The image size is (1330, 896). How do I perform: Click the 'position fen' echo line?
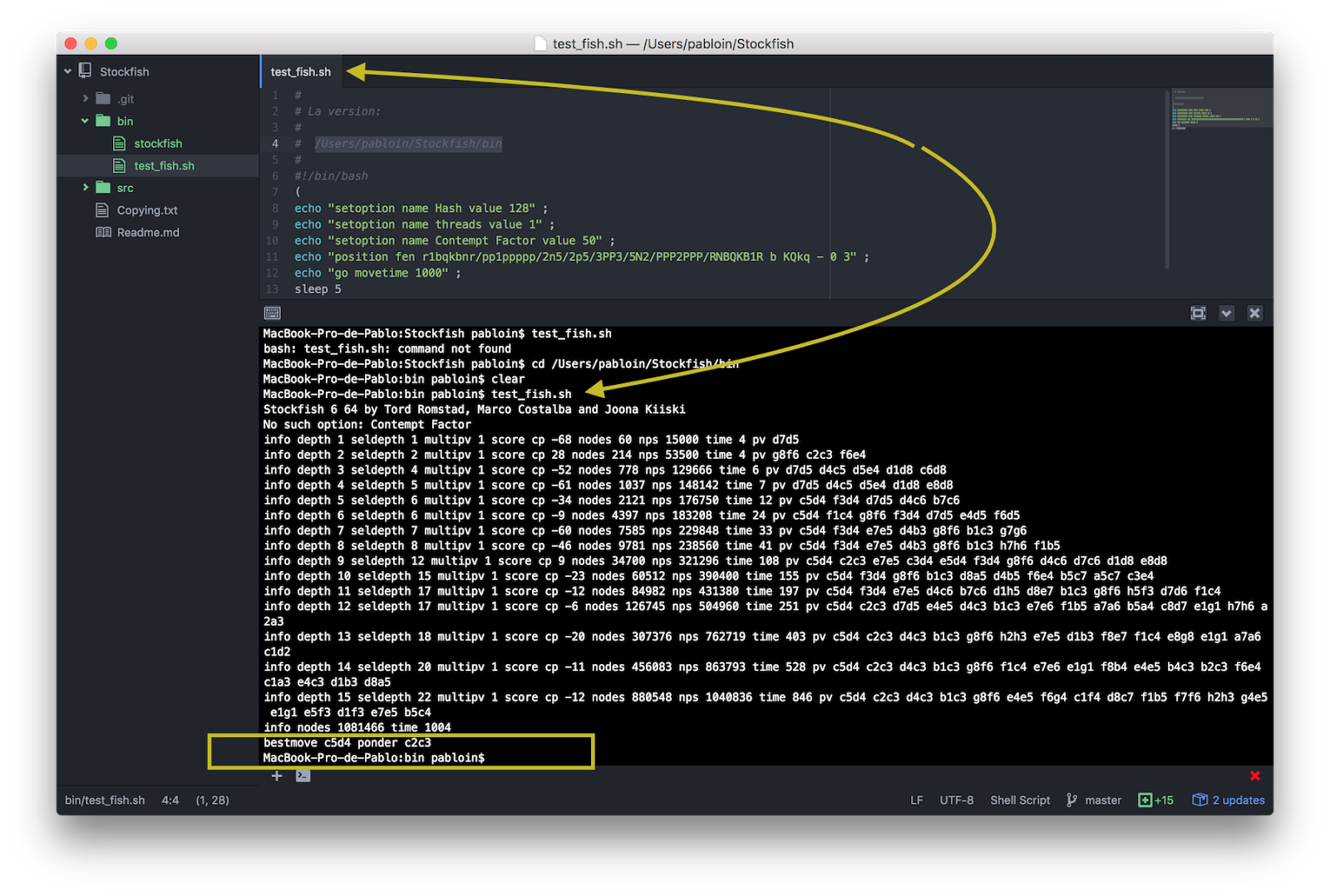tap(581, 257)
